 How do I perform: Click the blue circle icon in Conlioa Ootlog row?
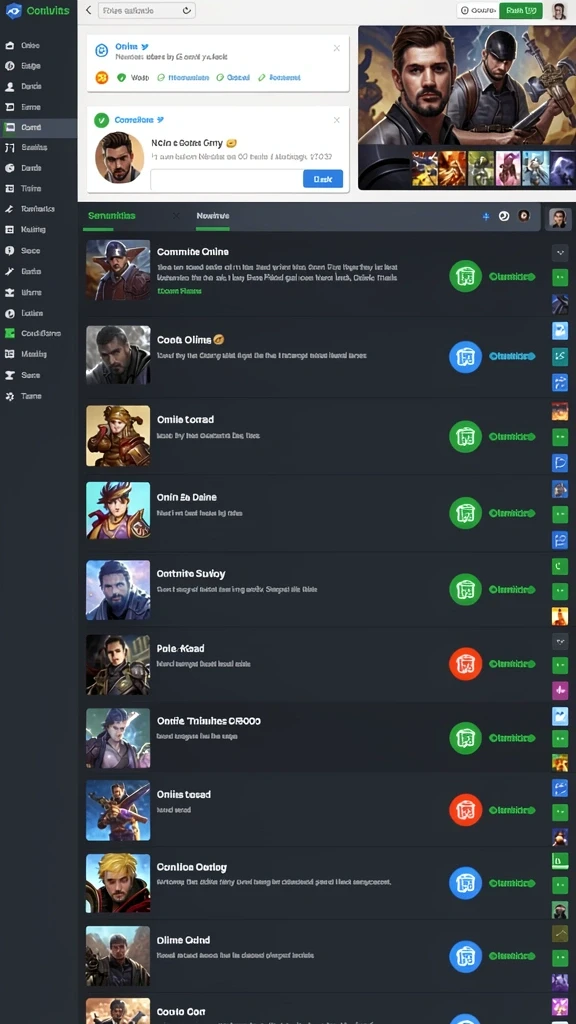click(x=466, y=883)
